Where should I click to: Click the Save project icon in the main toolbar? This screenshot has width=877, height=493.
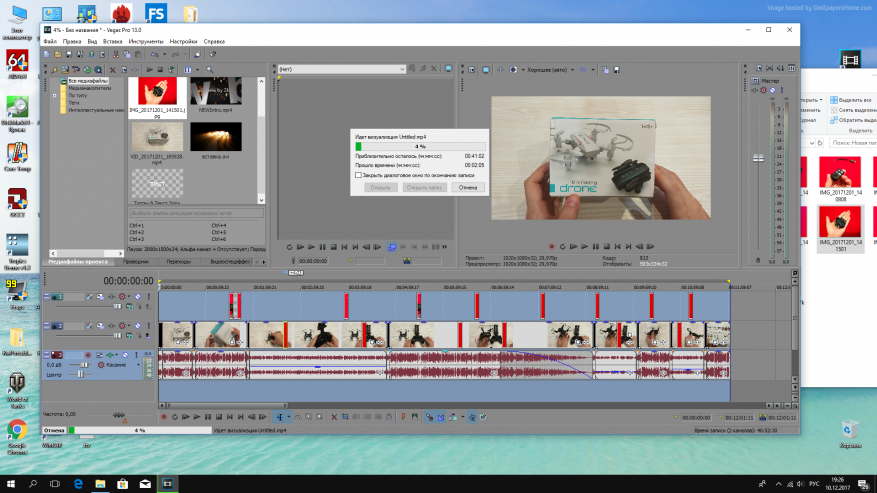[x=70, y=53]
